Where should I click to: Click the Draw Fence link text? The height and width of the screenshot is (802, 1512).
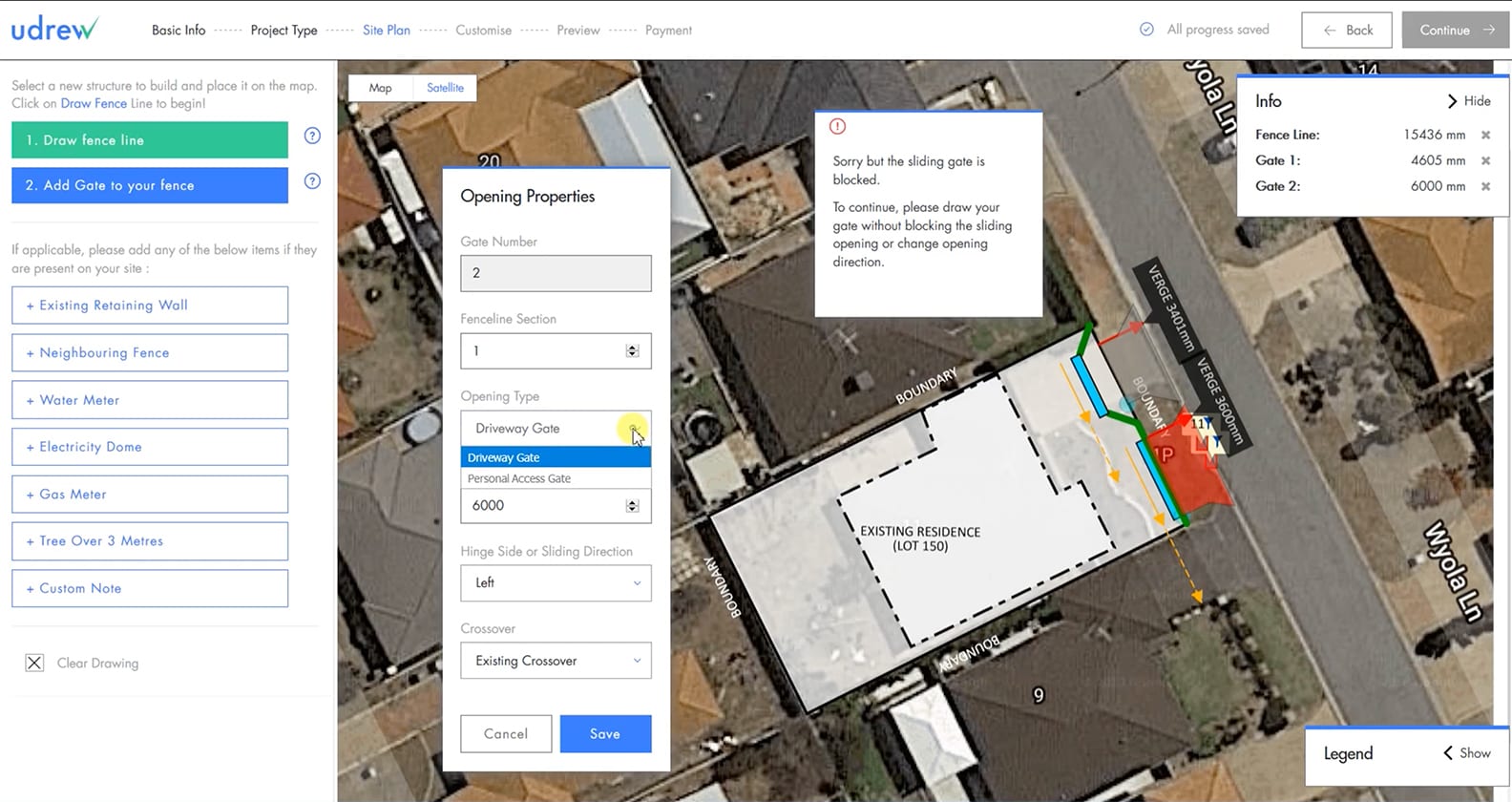click(94, 103)
